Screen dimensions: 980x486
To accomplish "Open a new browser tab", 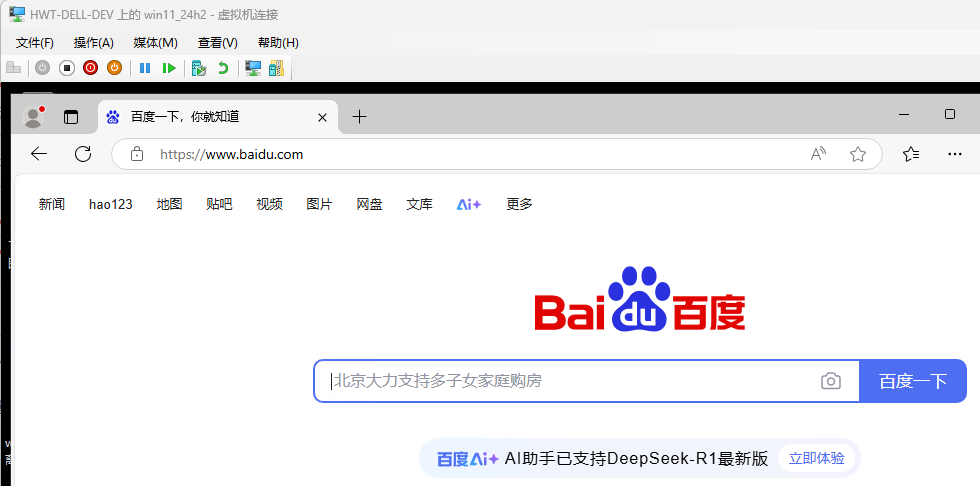I will [359, 116].
